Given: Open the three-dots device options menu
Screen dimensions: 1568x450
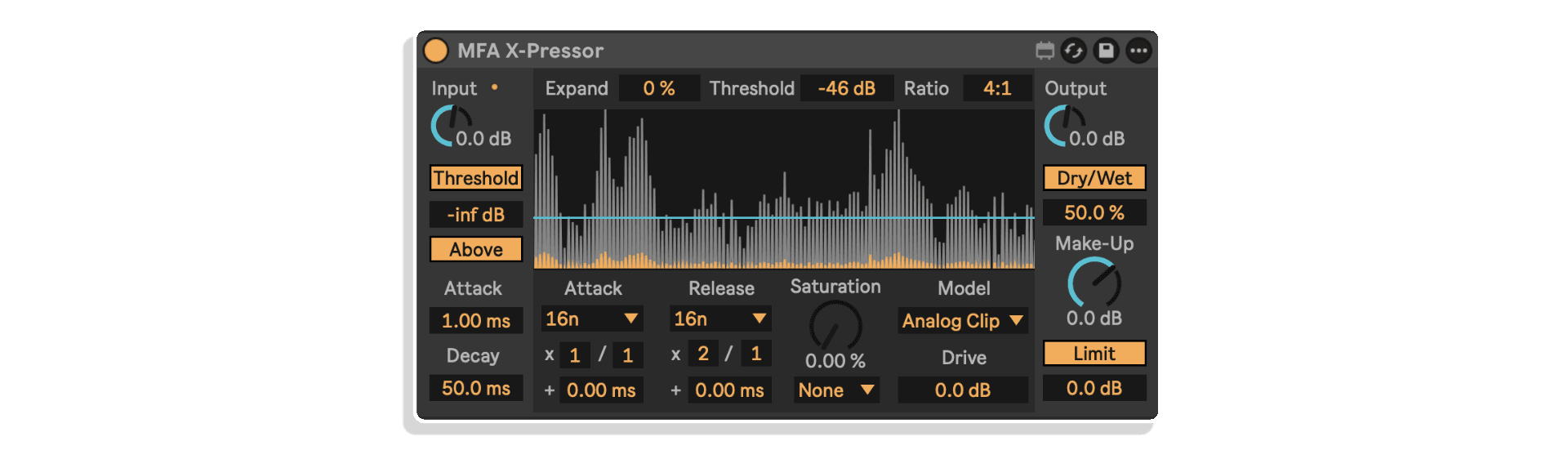Looking at the screenshot, I should coord(1138,51).
